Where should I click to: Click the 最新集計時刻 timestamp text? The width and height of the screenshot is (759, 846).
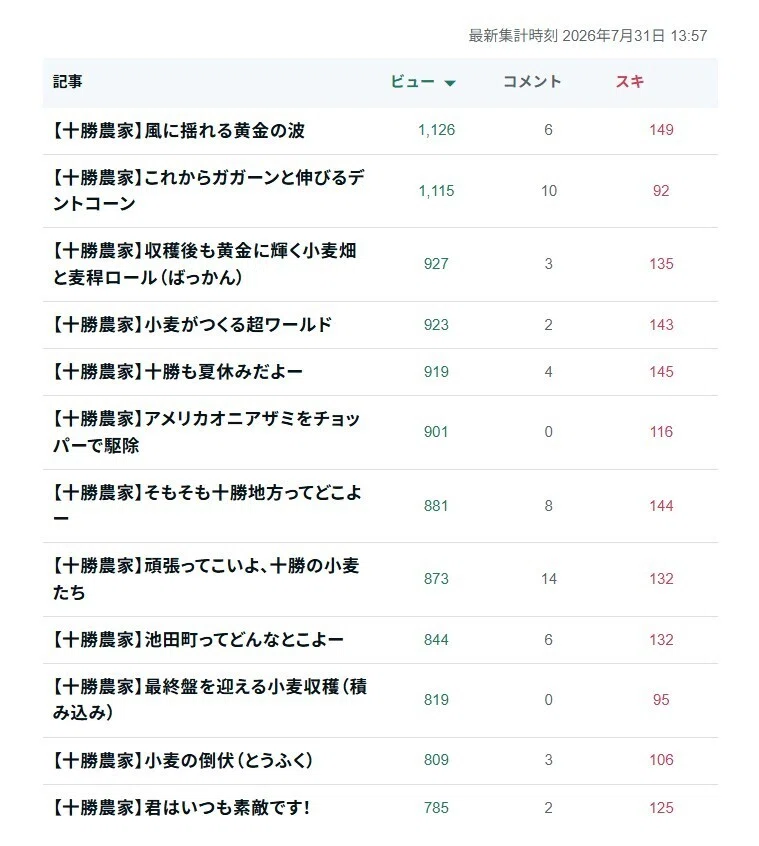tap(587, 36)
